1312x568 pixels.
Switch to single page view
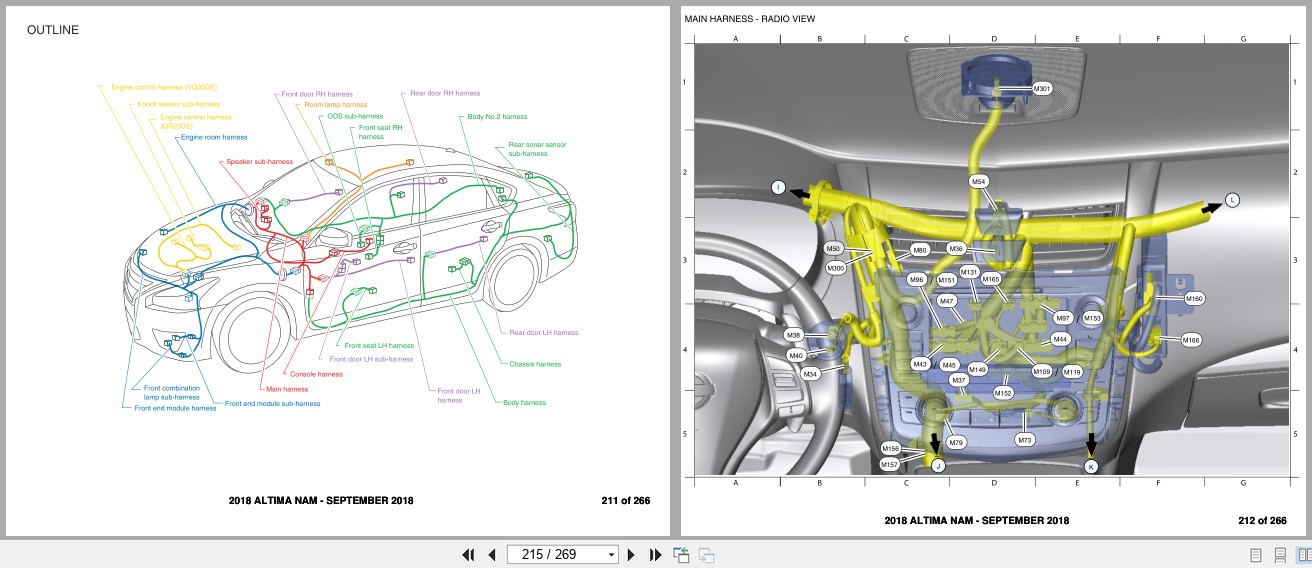(x=1256, y=554)
